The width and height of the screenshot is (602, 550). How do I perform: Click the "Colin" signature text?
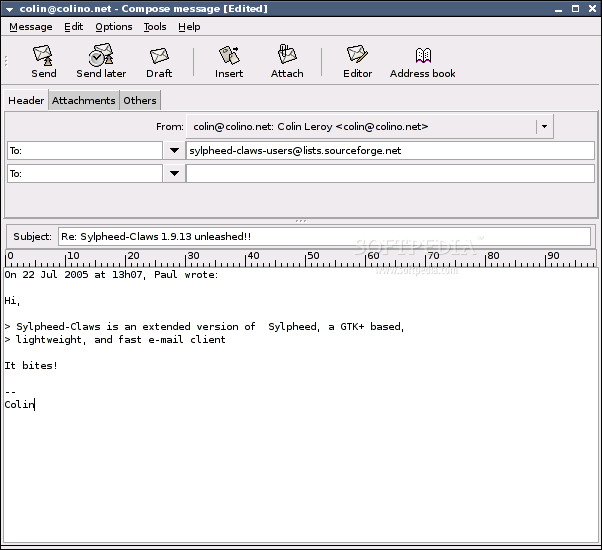[19, 405]
